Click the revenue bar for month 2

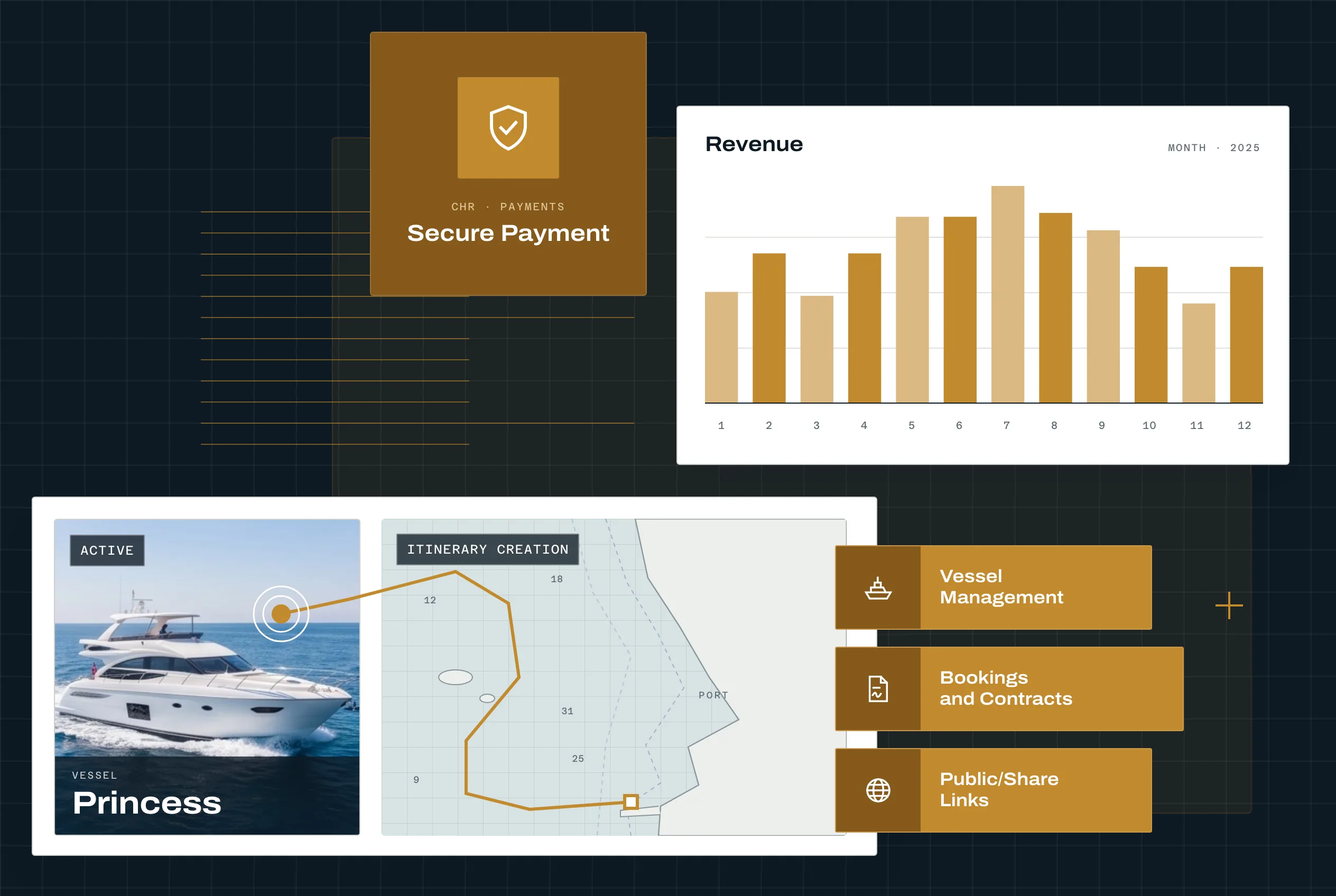click(769, 328)
